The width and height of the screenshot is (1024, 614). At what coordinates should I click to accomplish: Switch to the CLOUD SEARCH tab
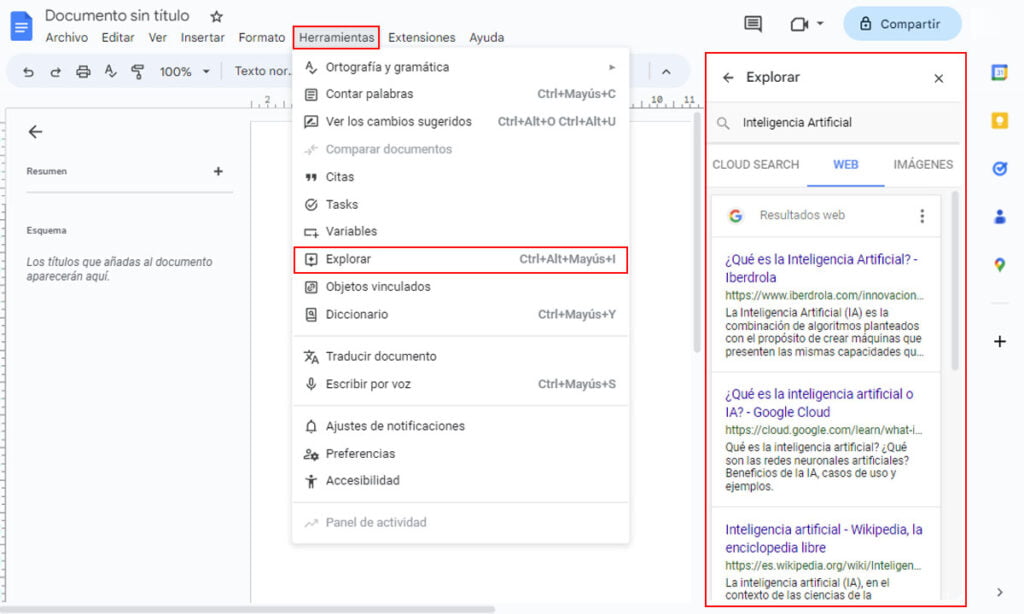coord(756,165)
